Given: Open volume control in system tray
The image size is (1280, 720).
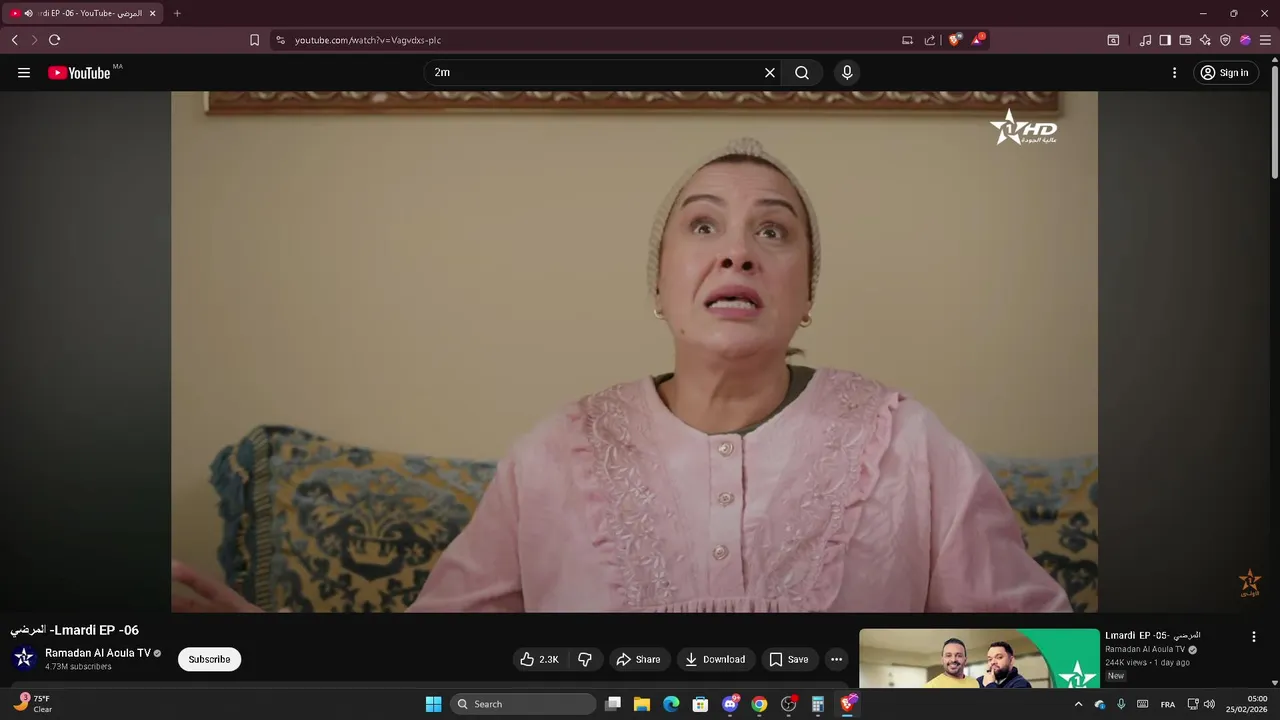Looking at the screenshot, I should 1209,704.
